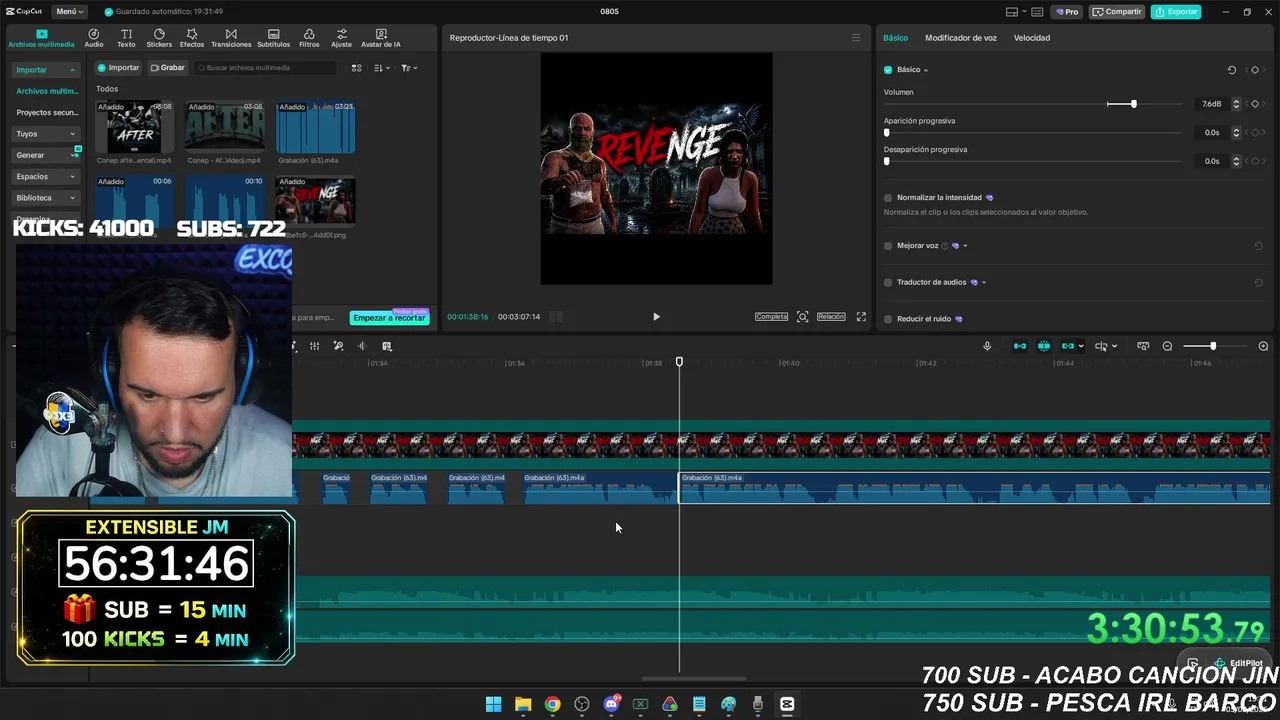Open the Ajuste tab
The width and height of the screenshot is (1280, 720).
point(342,38)
